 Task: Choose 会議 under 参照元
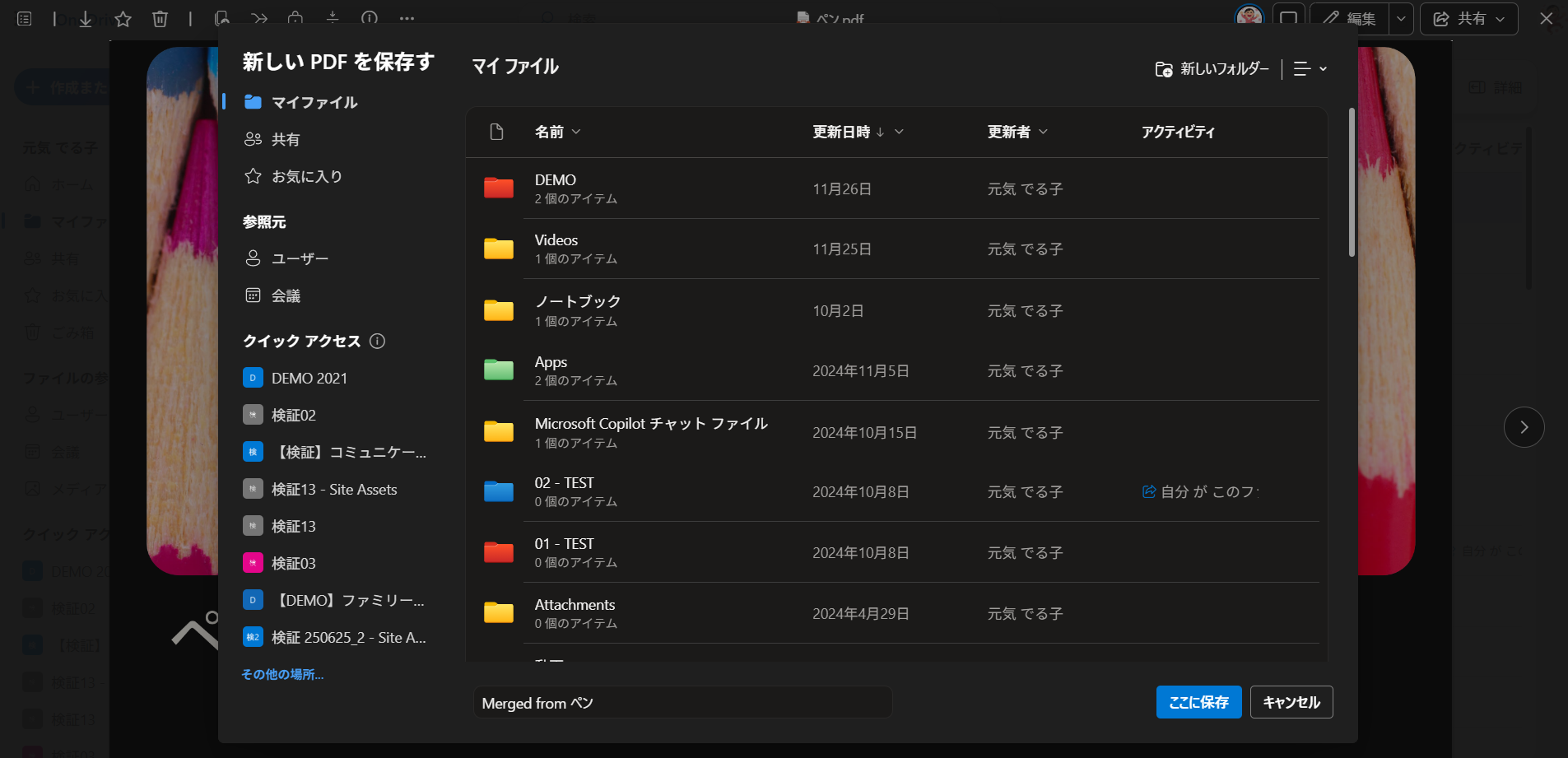pyautogui.click(x=286, y=295)
